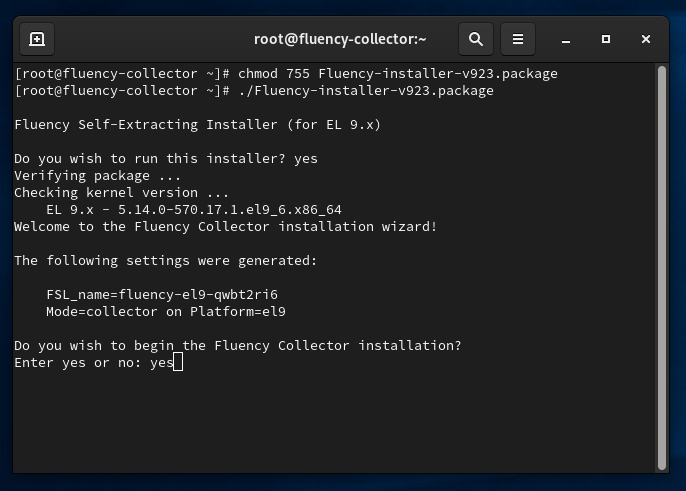The height and width of the screenshot is (491, 686).
Task: Open the hamburger main menu
Action: click(x=518, y=39)
